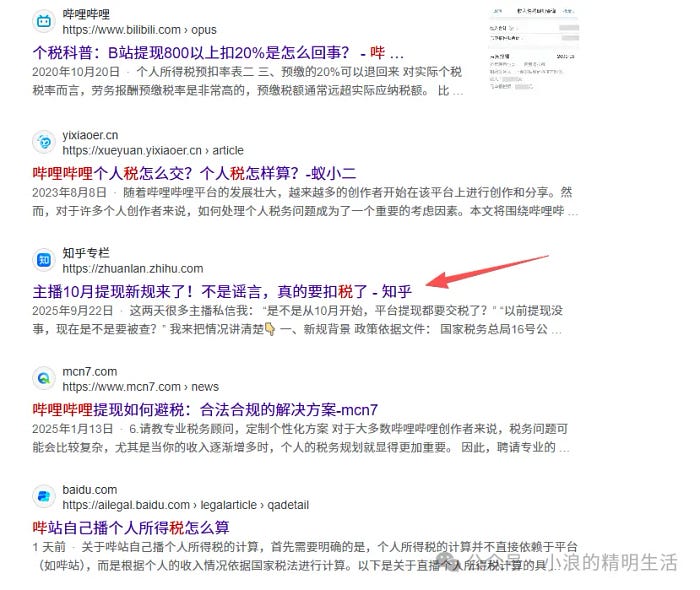Click the Zhihu Zhuanlan favicon
This screenshot has width=700, height=590.
(x=44, y=260)
